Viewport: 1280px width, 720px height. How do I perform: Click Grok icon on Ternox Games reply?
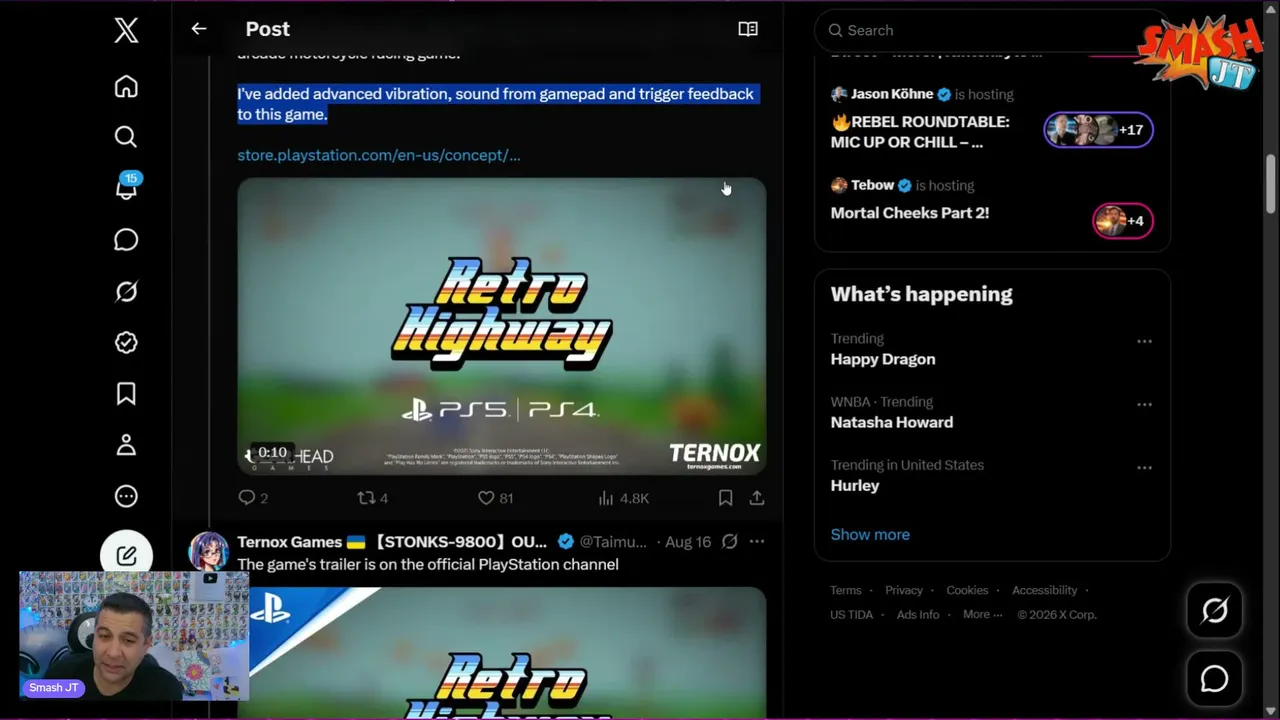pyautogui.click(x=730, y=541)
